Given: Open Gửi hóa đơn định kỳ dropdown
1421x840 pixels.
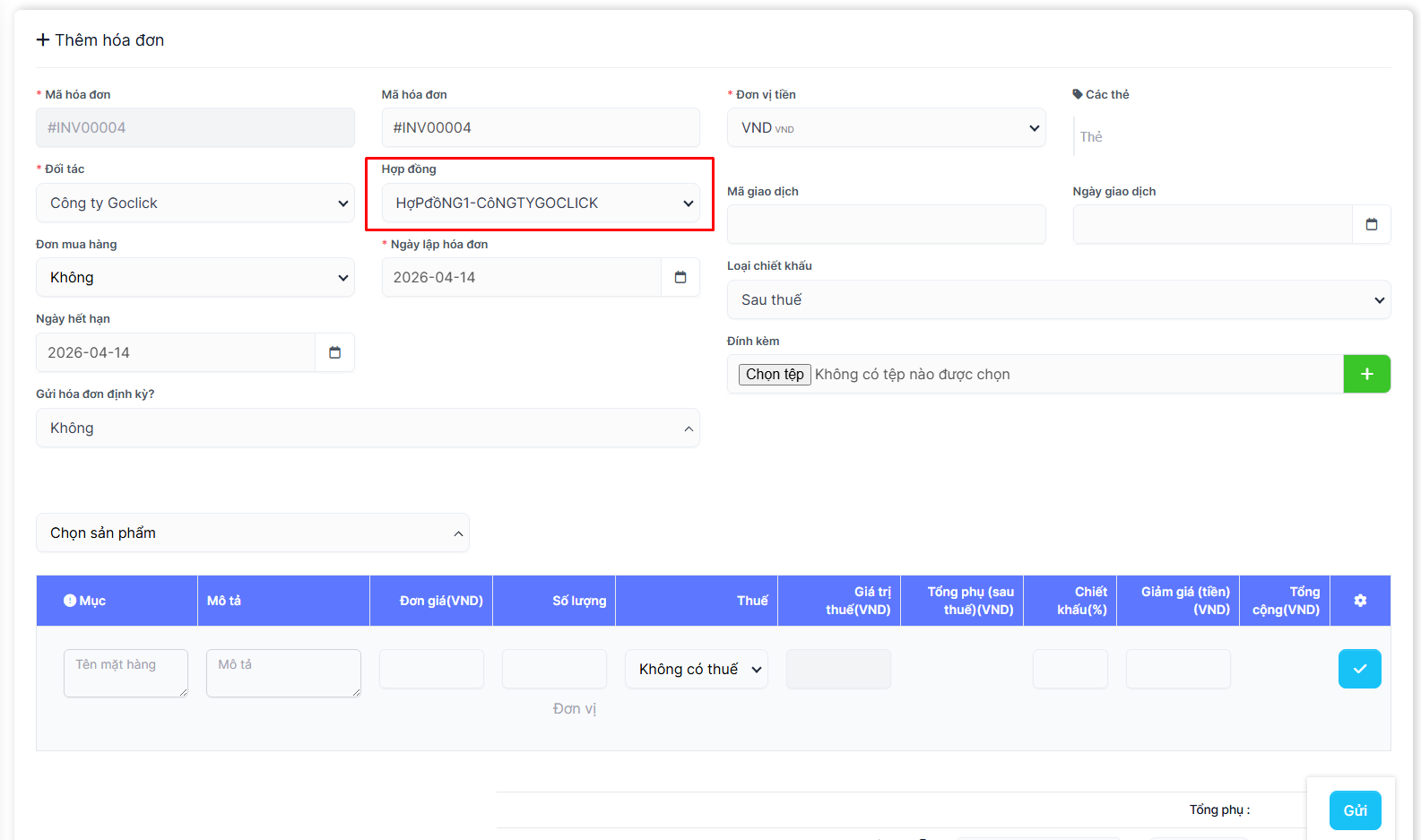Looking at the screenshot, I should [368, 429].
